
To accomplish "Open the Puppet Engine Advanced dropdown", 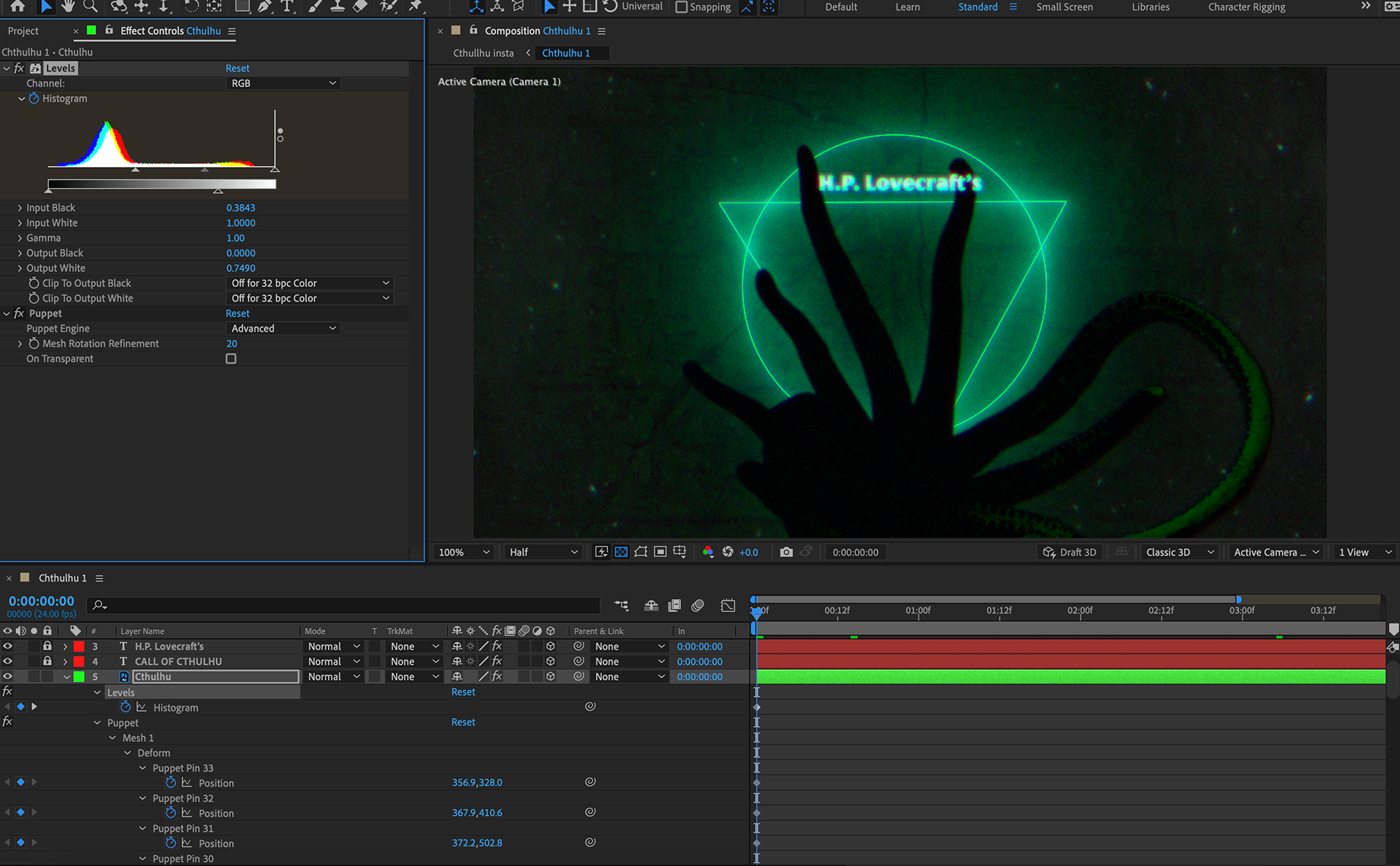I will [284, 328].
